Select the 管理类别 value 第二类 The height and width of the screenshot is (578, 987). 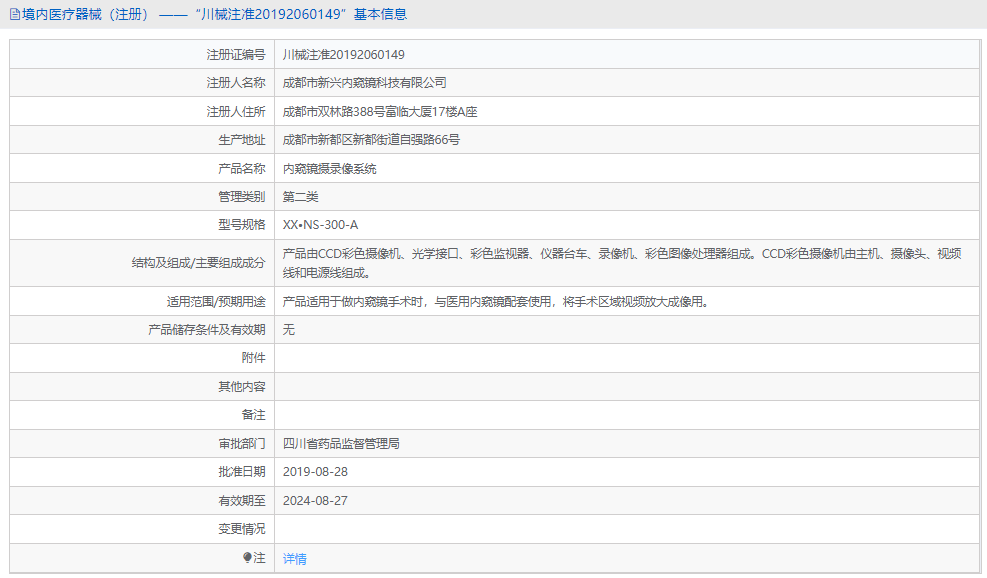(x=302, y=196)
